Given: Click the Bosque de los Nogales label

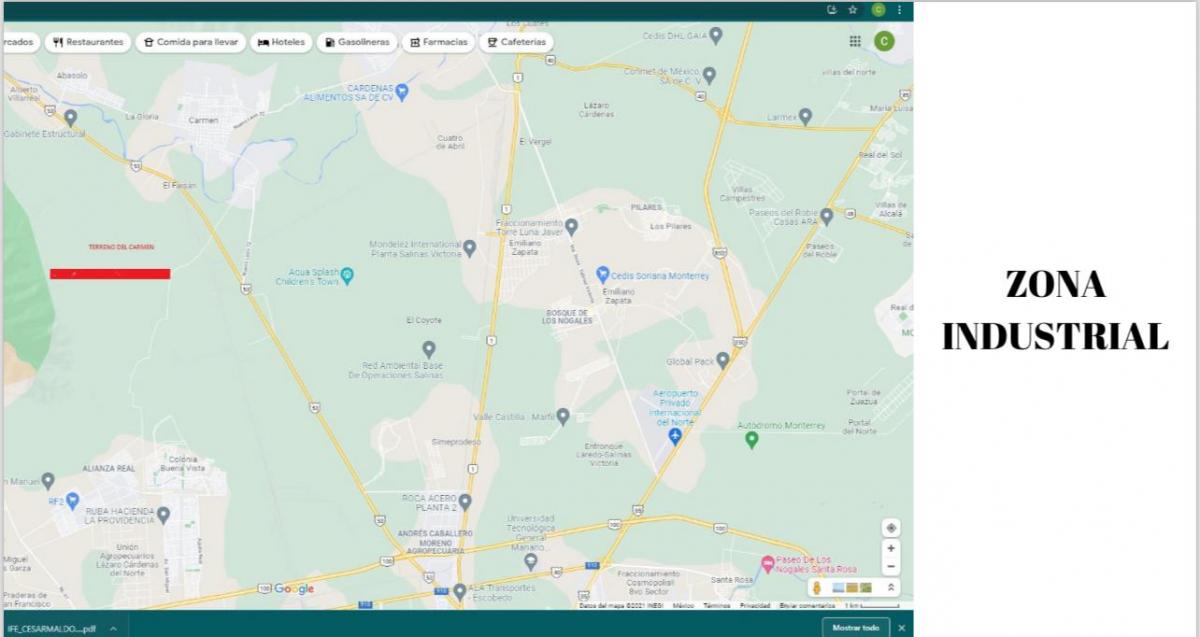Looking at the screenshot, I should pyautogui.click(x=568, y=317).
